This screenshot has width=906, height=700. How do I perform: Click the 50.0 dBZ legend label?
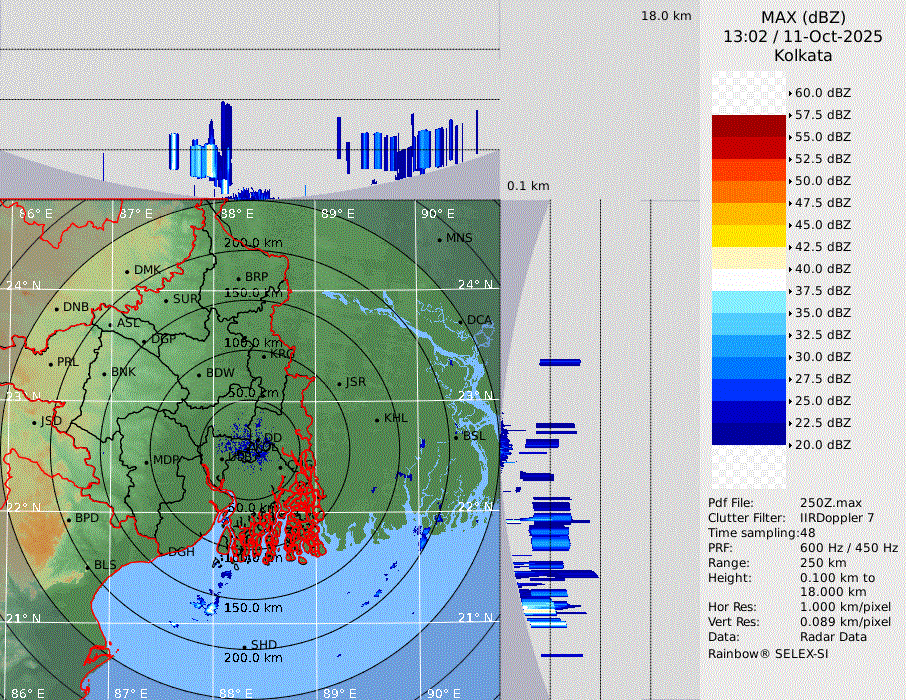tap(822, 181)
